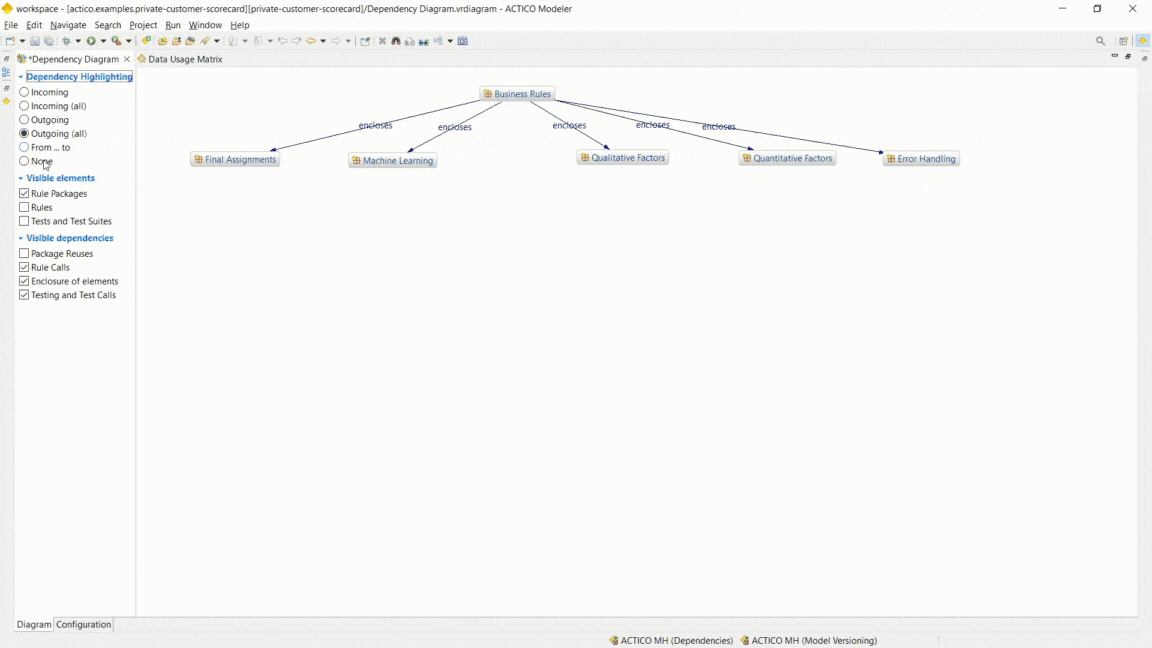Enable the Rules checkbox

(23, 207)
